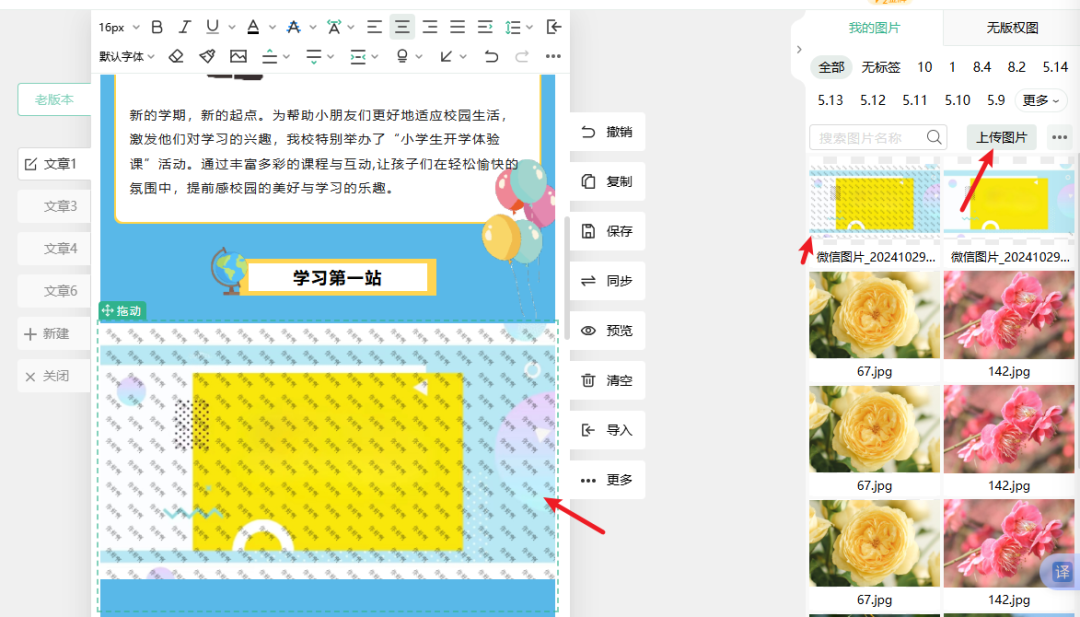Expand the 更多 tags dropdown
Viewport: 1080px width, 617px height.
click(x=1041, y=100)
